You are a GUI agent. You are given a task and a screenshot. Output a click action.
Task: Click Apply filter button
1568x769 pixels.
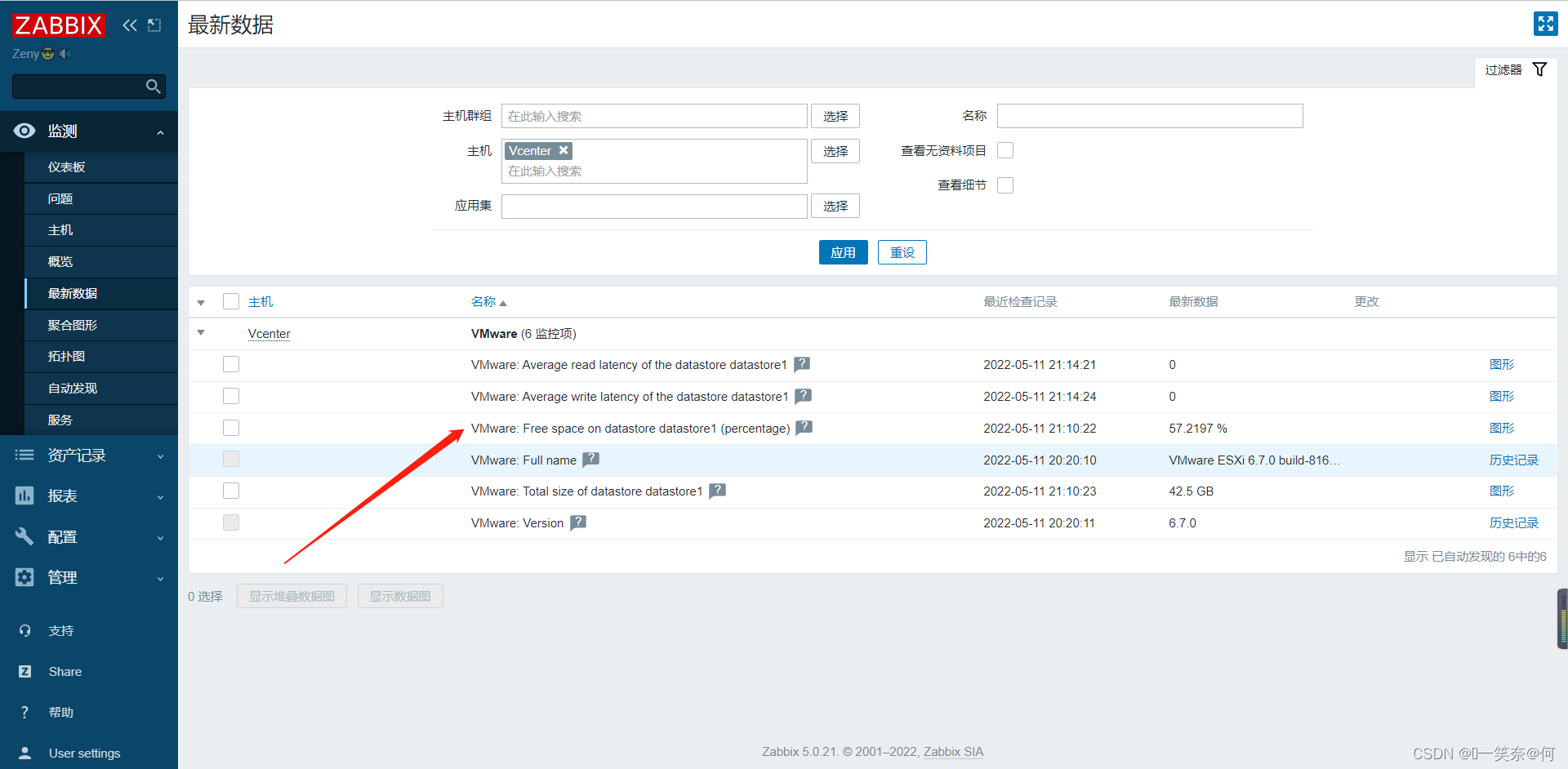[843, 252]
